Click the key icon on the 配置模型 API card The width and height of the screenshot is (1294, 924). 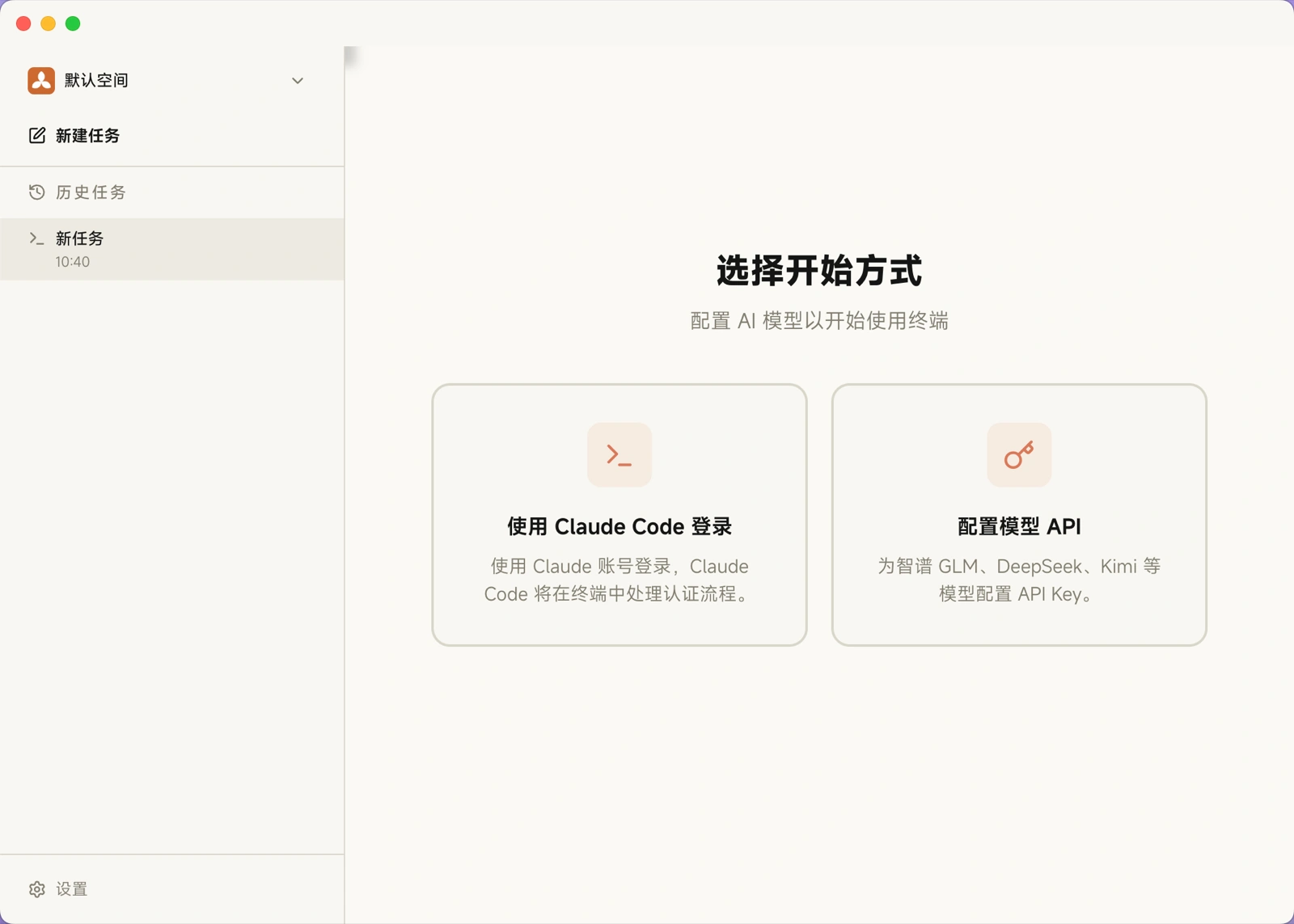click(x=1018, y=454)
